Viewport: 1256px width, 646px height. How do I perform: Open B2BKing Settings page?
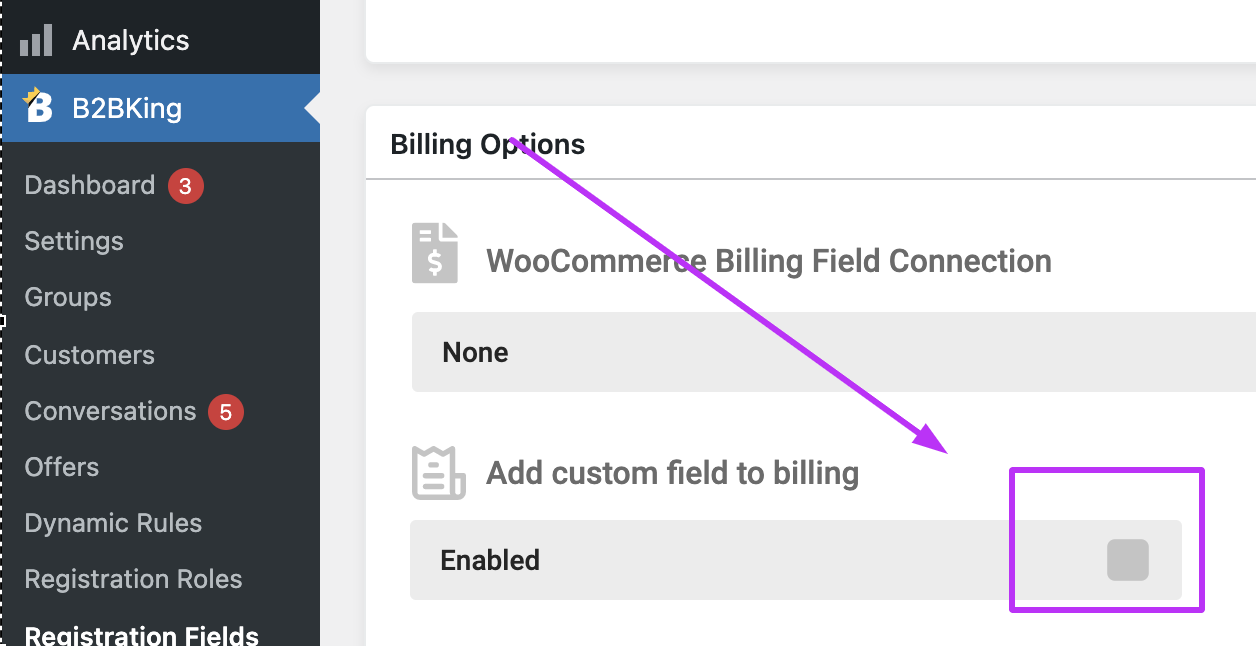coord(74,241)
